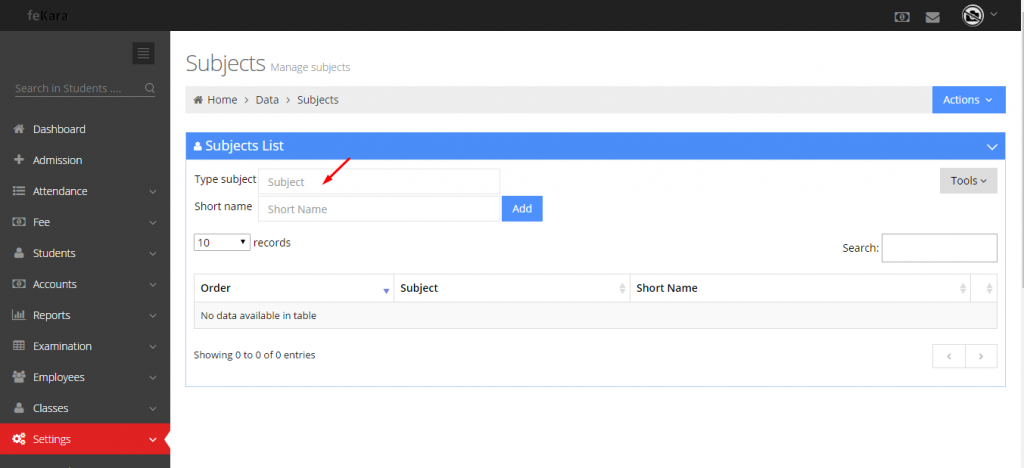
Task: Expand the Employees menu chevron
Action: coord(153,378)
